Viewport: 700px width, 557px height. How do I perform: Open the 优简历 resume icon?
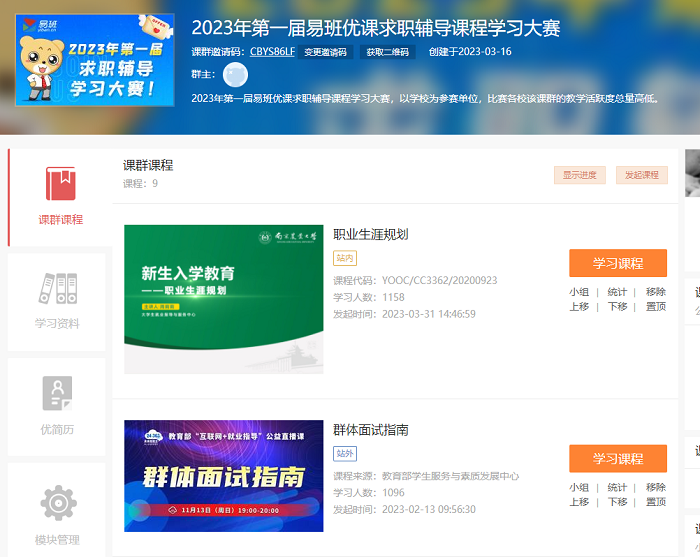click(x=57, y=393)
